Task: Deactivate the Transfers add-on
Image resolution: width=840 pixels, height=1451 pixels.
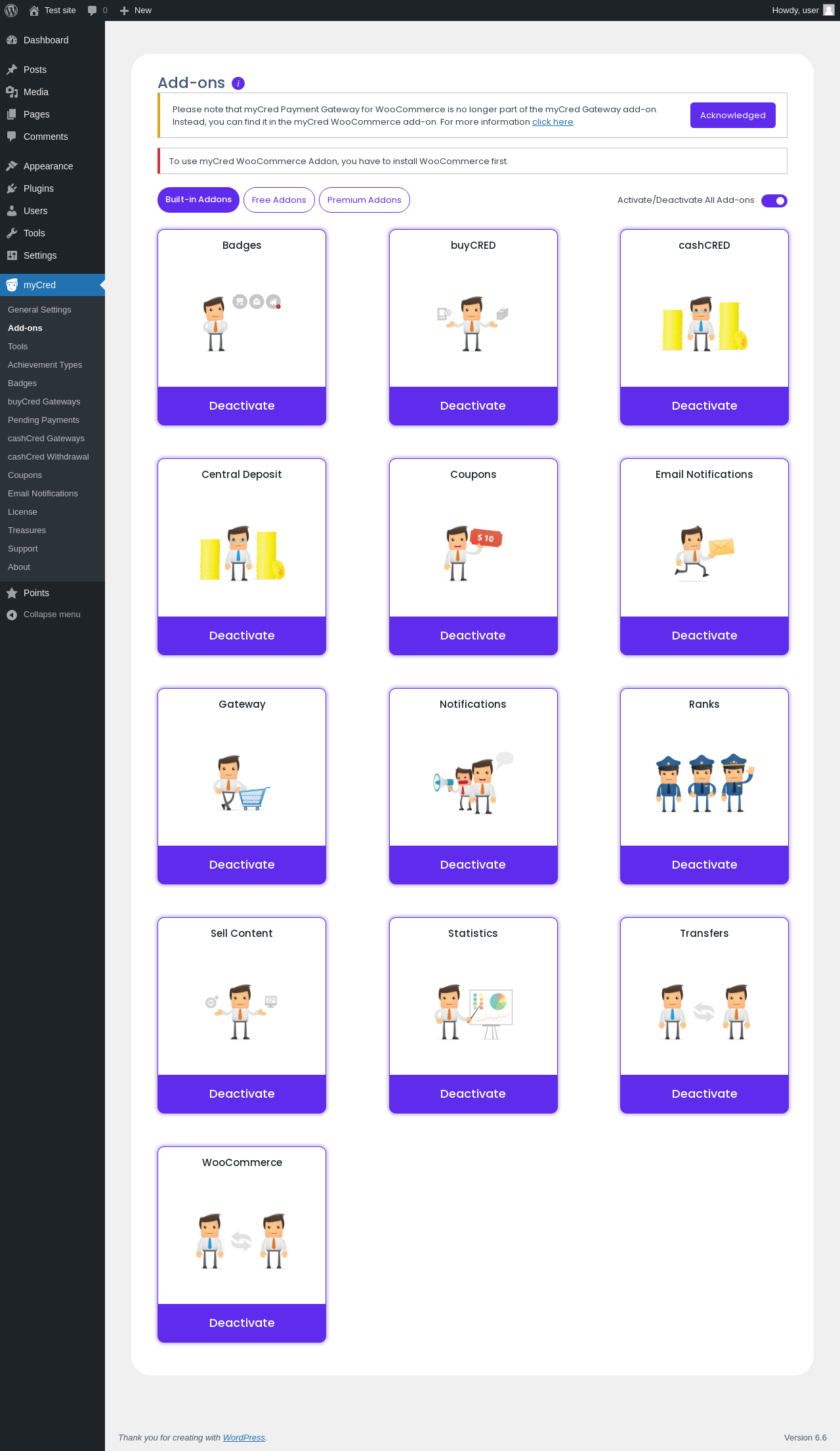Action: coord(704,1094)
